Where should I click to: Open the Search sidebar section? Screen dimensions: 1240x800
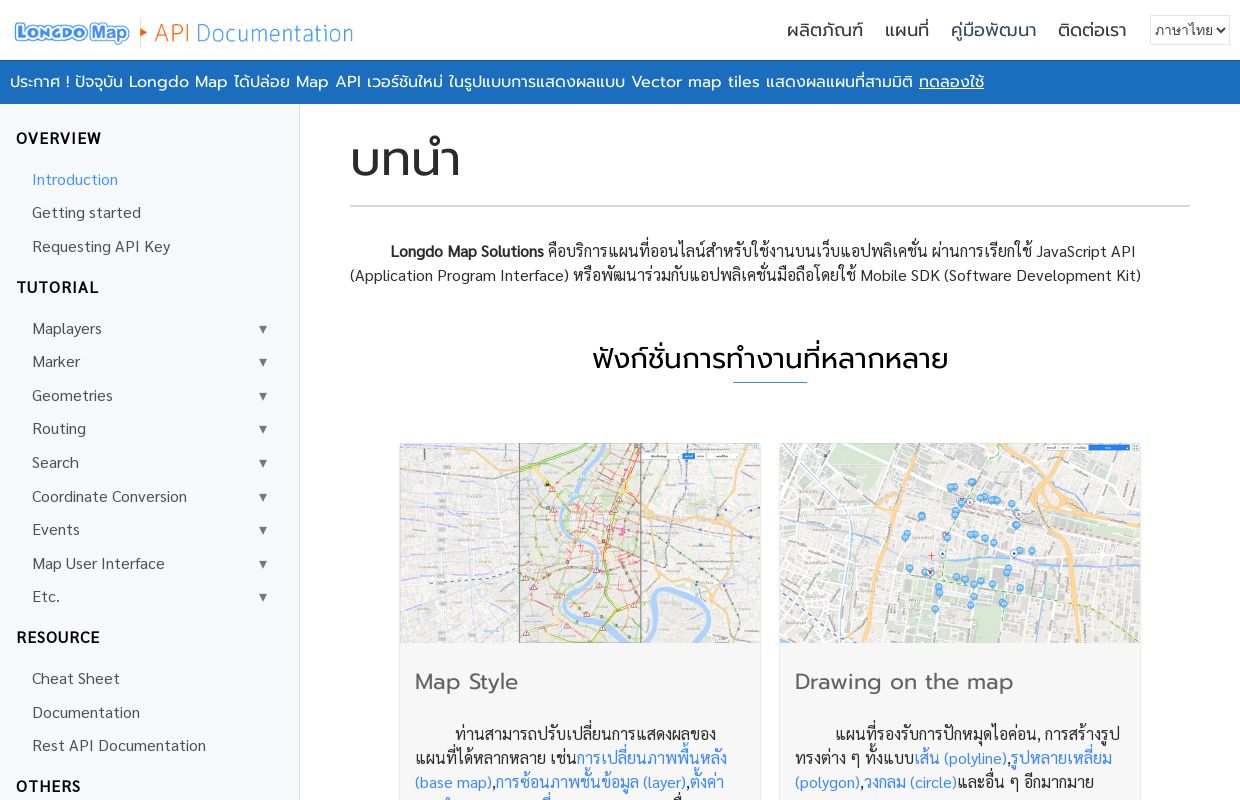55,462
